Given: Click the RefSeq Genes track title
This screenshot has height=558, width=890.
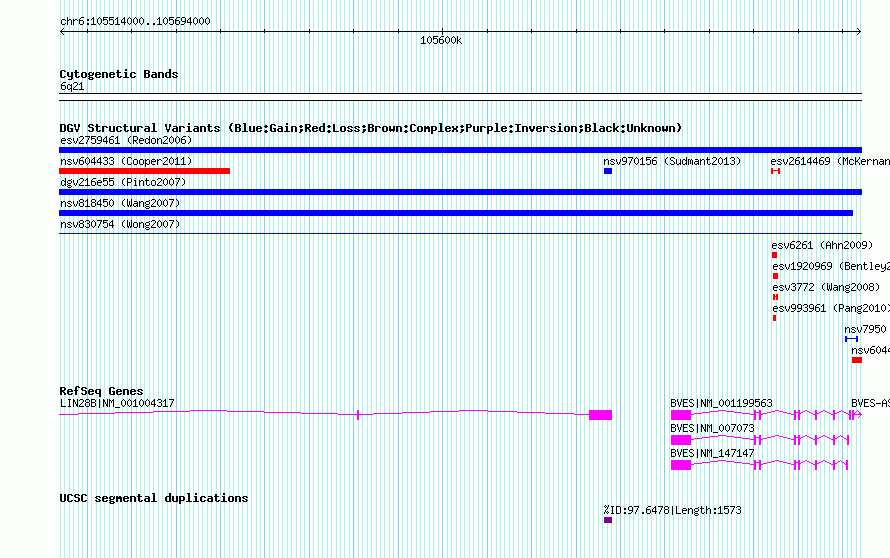Looking at the screenshot, I should coord(101,391).
